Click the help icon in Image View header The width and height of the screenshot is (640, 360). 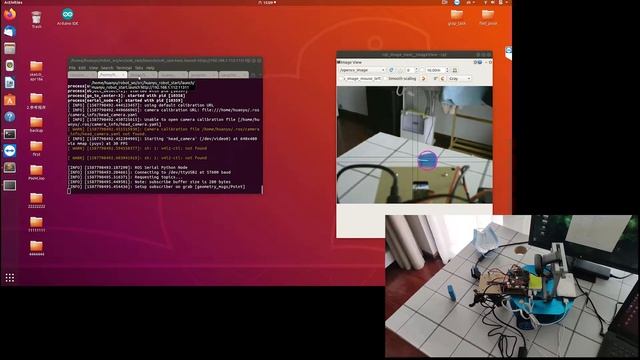coord(480,62)
